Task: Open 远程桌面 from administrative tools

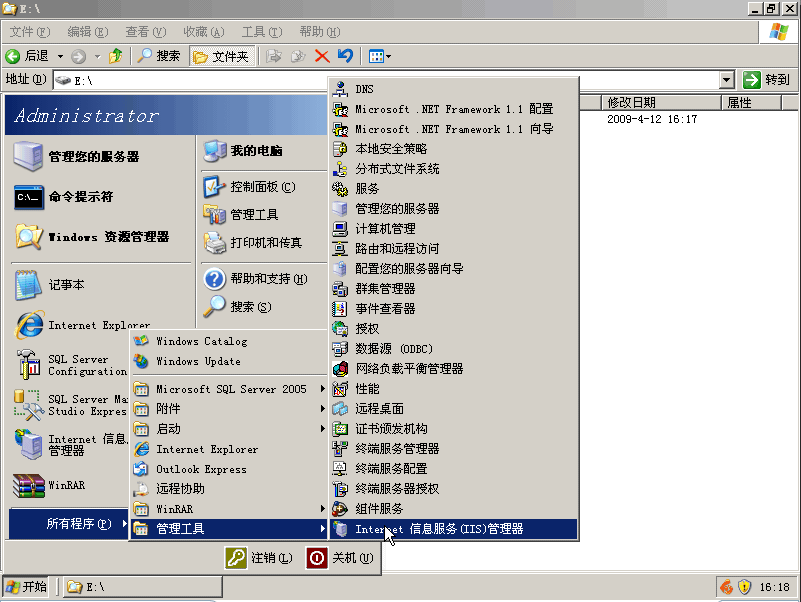Action: click(454, 409)
